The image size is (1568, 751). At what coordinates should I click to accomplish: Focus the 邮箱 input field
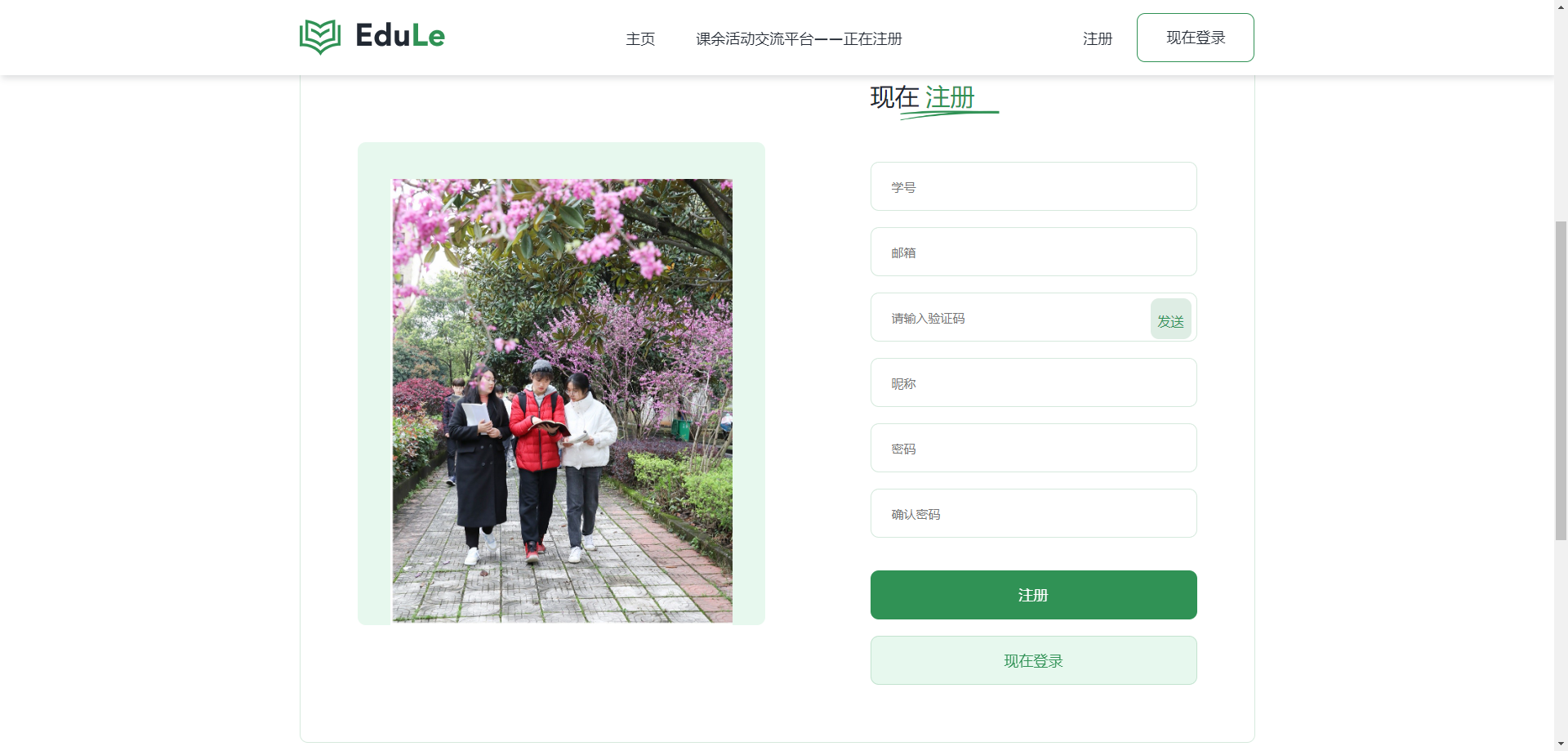[1034, 252]
